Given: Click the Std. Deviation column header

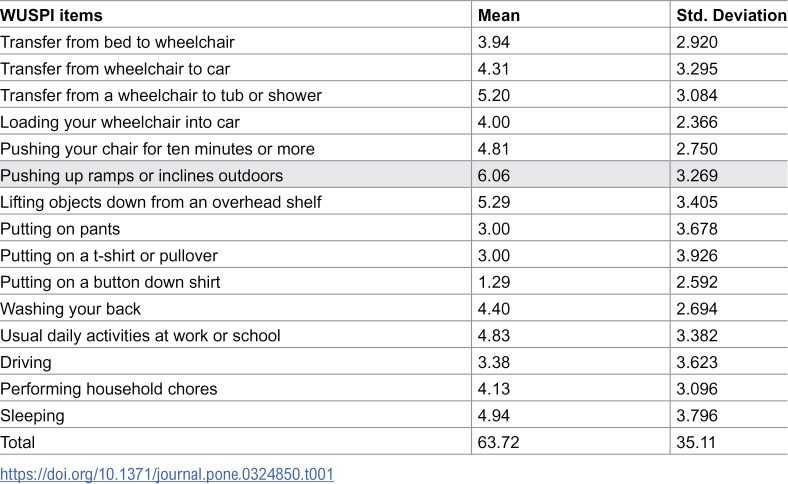Looking at the screenshot, I should click(x=732, y=15).
